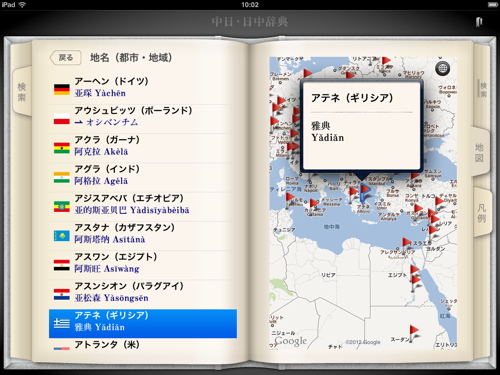Tap the 雅典 Yǎdiǎn text in popup
The image size is (500, 375).
coord(327,132)
